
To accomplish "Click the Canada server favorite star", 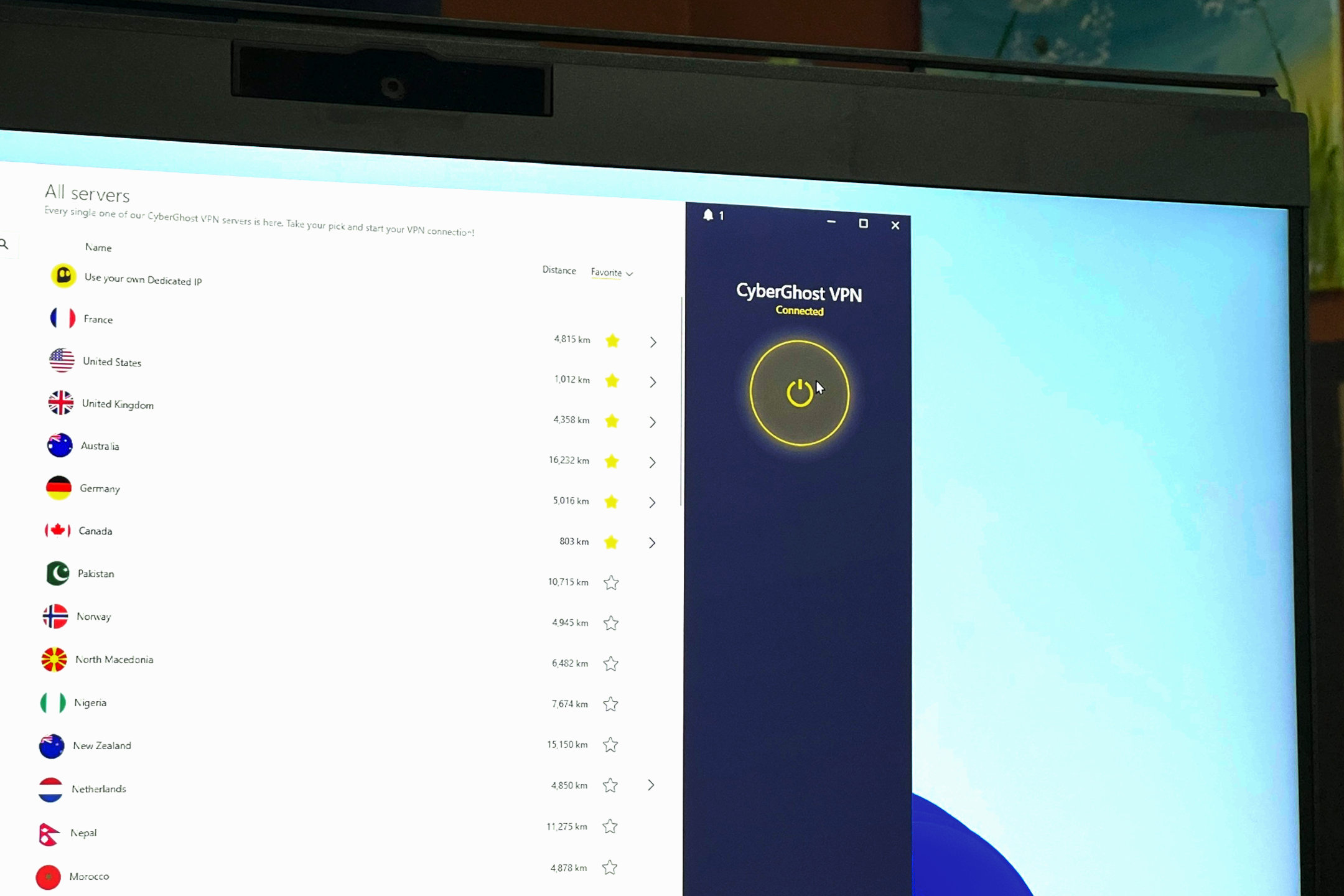I will tap(612, 542).
